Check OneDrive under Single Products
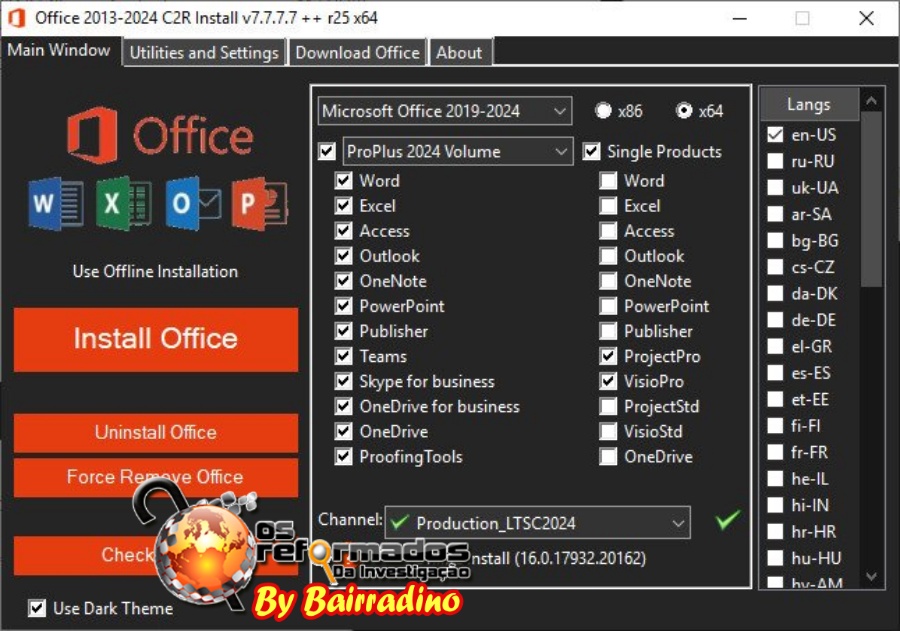This screenshot has height=631, width=900. coord(608,457)
